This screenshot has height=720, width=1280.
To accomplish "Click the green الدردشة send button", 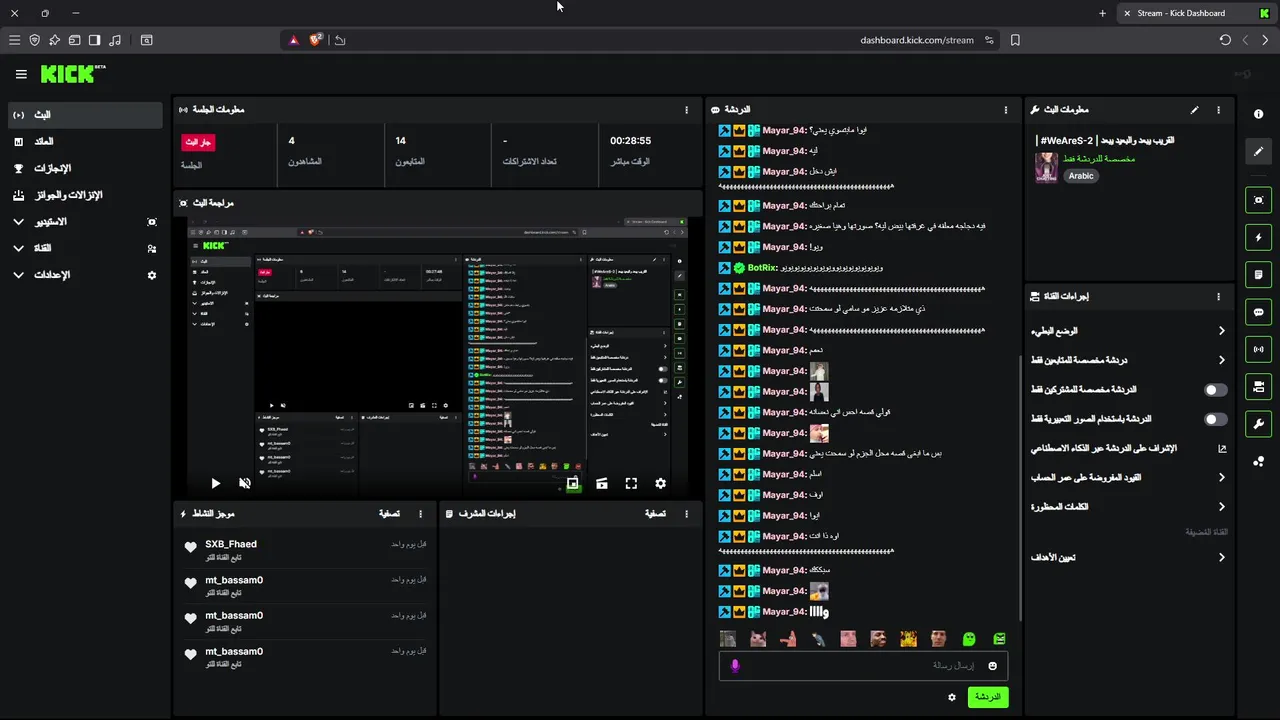I will tap(987, 697).
